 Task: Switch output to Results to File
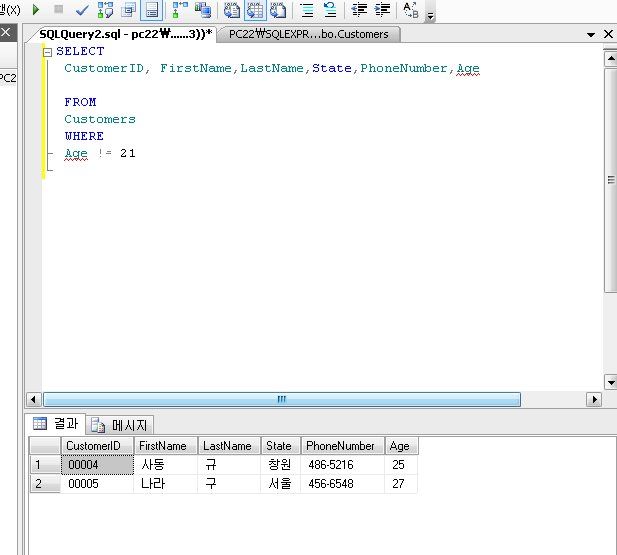pyautogui.click(x=278, y=10)
